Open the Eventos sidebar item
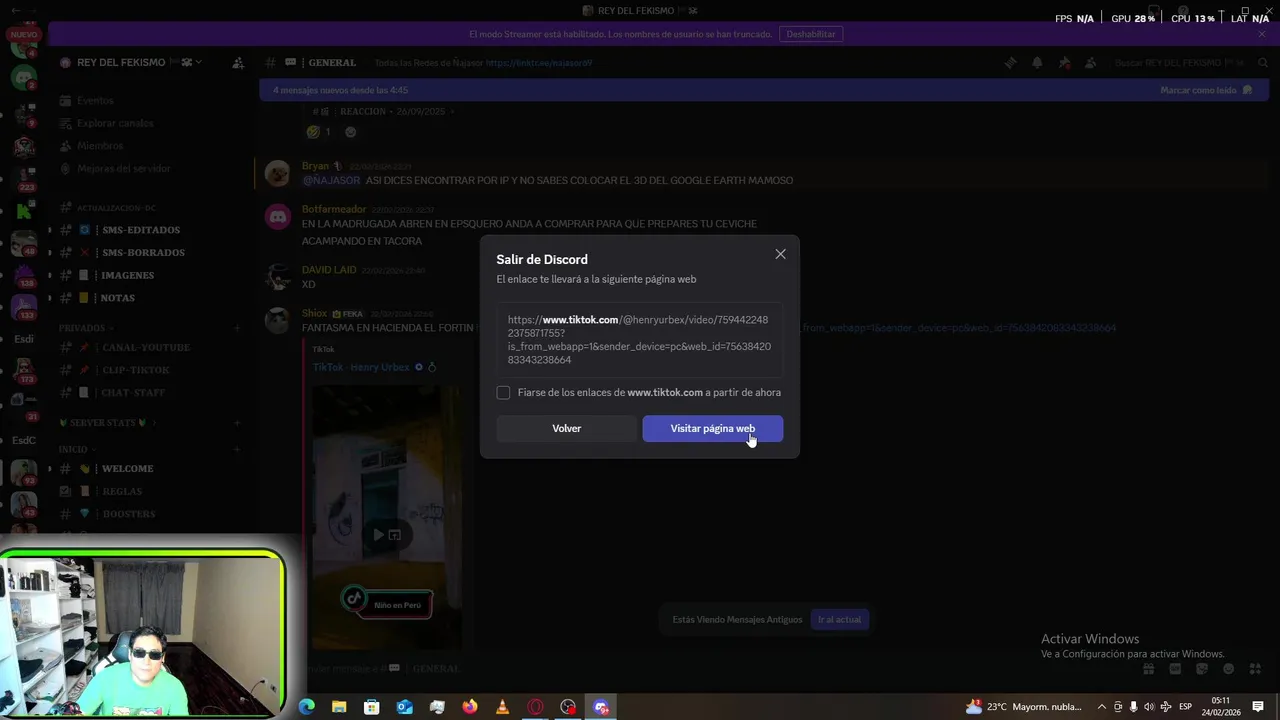 [x=152, y=101]
